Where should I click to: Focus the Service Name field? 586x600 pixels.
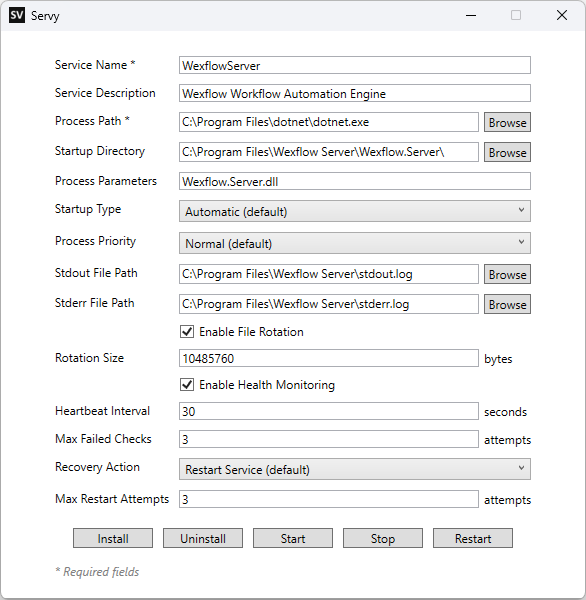click(354, 65)
